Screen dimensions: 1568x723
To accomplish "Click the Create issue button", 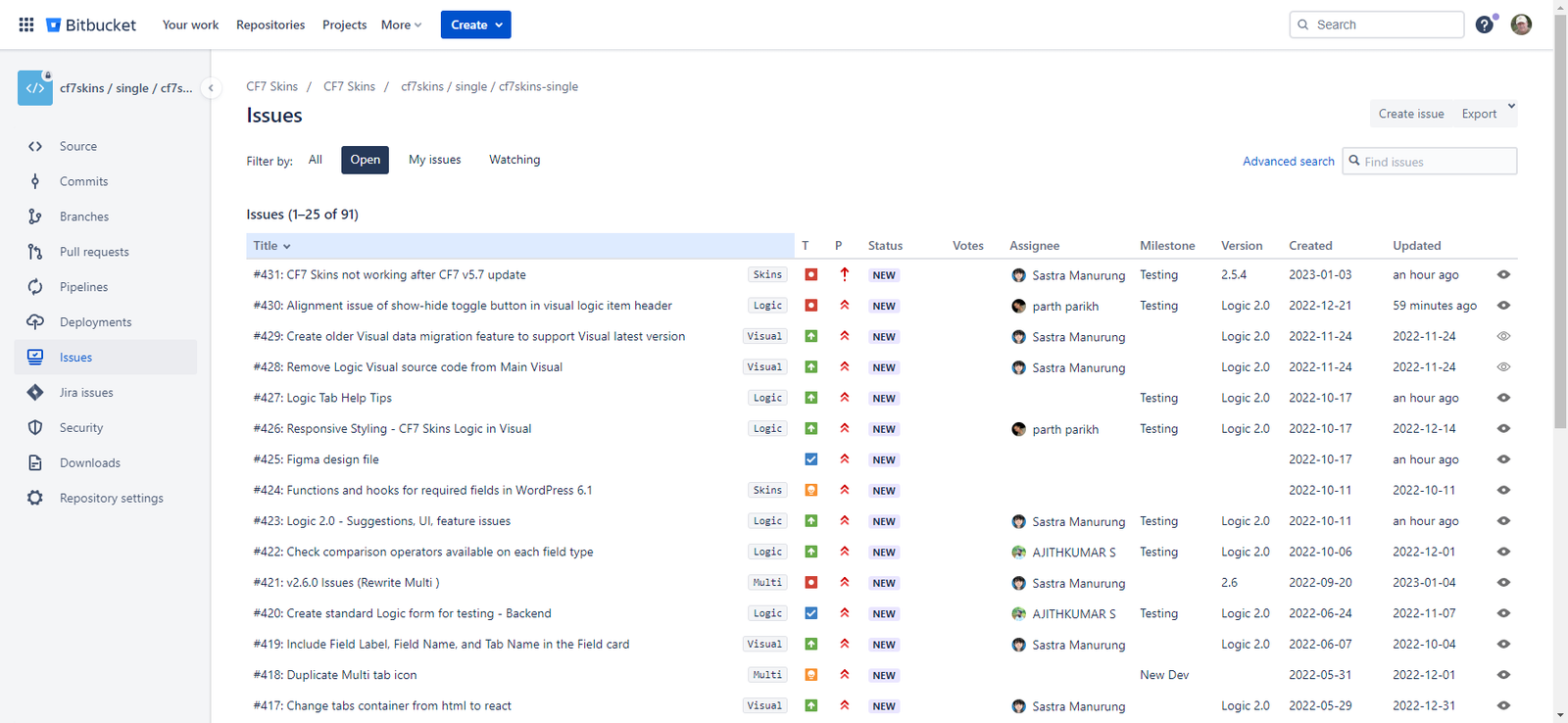I will click(1410, 114).
